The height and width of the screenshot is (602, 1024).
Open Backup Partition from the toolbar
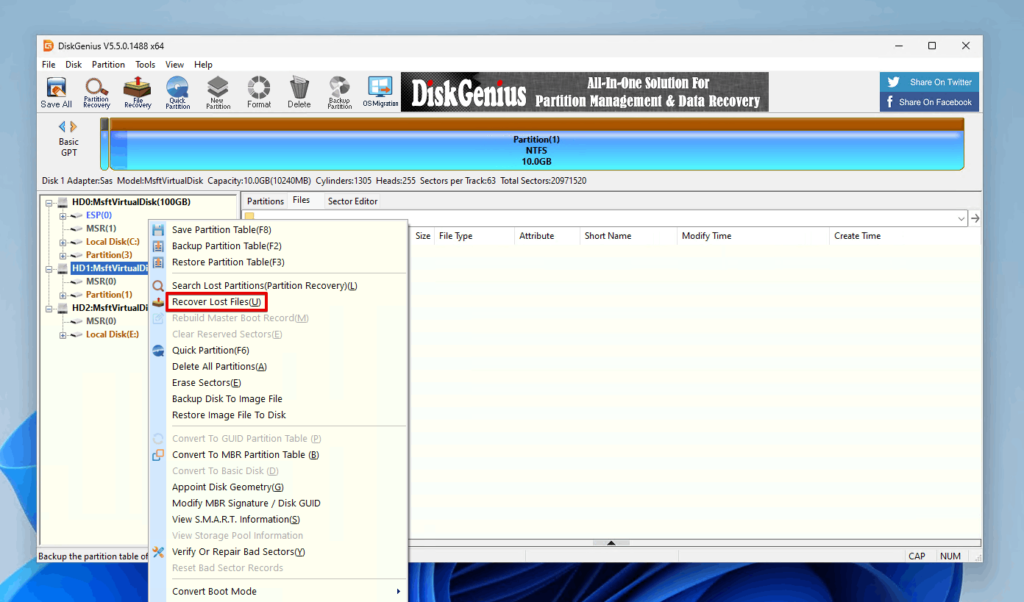coord(339,91)
